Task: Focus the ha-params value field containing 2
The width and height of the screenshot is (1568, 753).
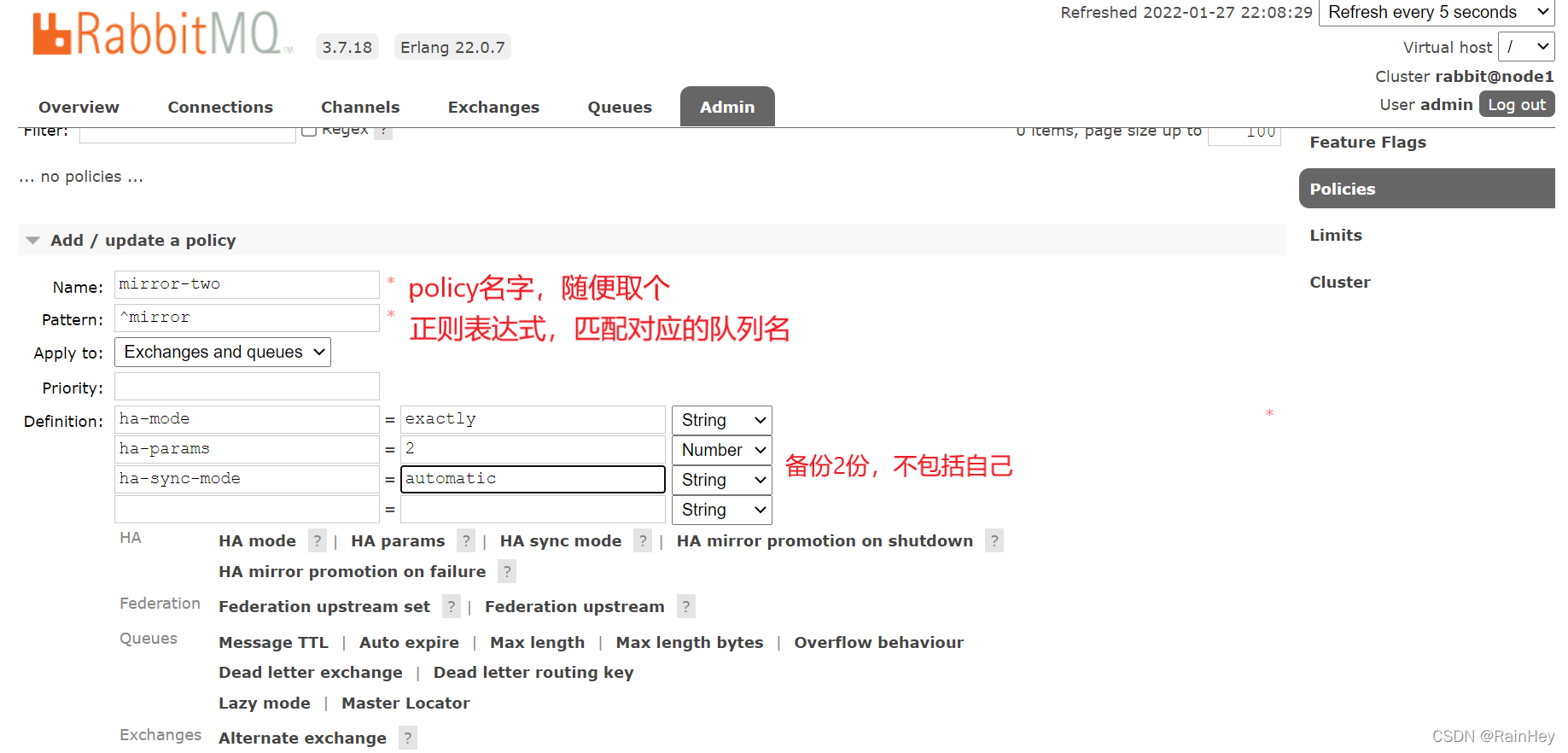Action: click(x=533, y=449)
